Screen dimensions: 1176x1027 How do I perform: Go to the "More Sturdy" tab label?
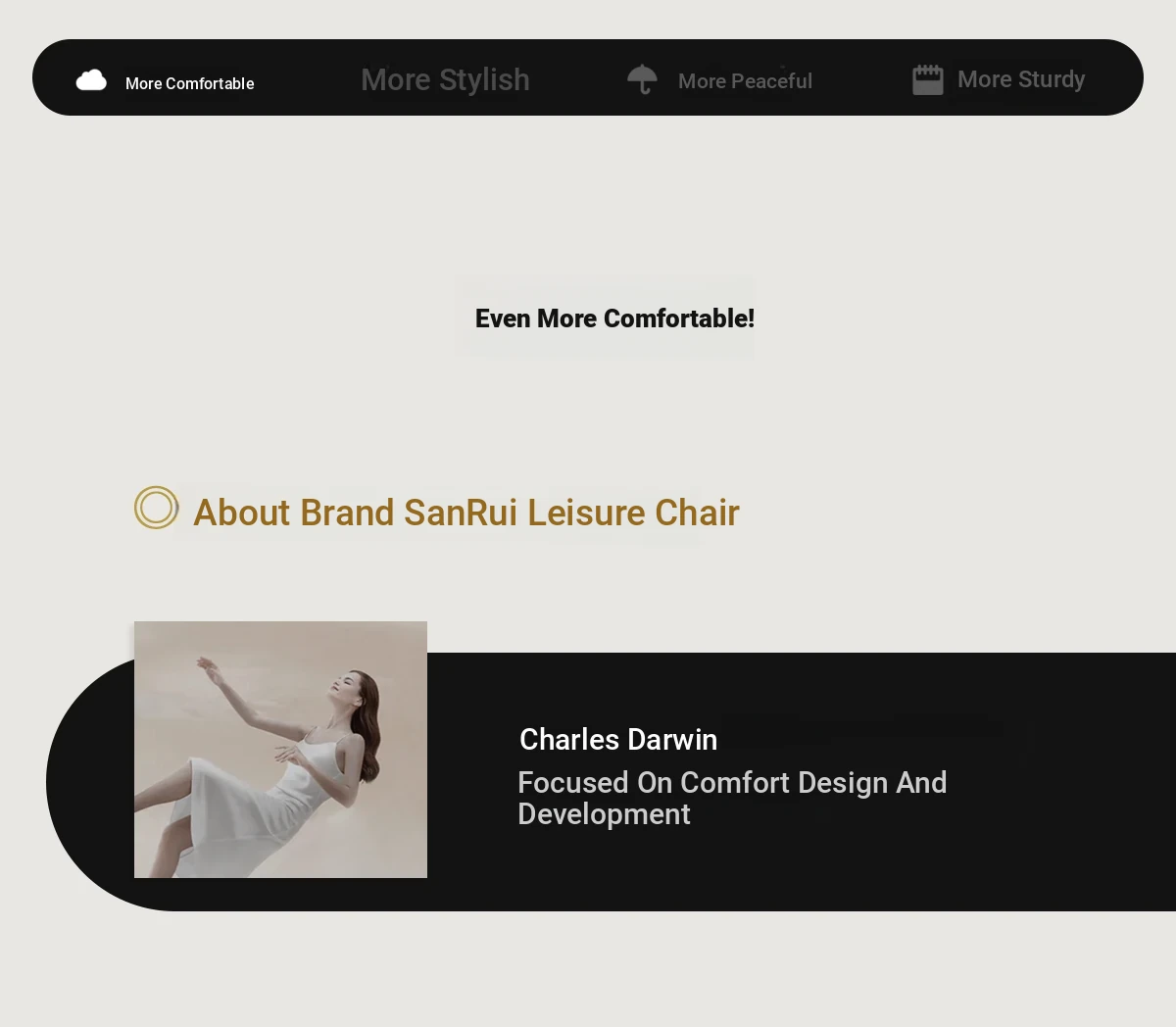(x=1020, y=79)
